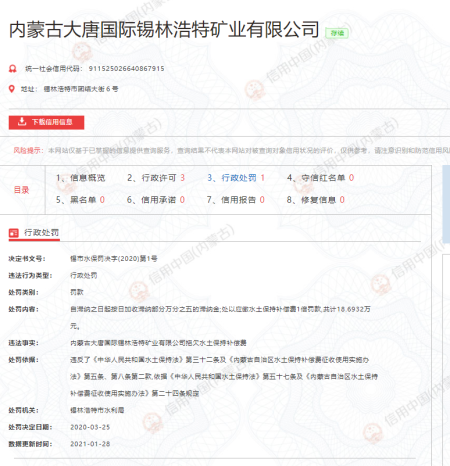The height and width of the screenshot is (466, 450).
Task: Click the company name heading
Action: click(x=164, y=30)
